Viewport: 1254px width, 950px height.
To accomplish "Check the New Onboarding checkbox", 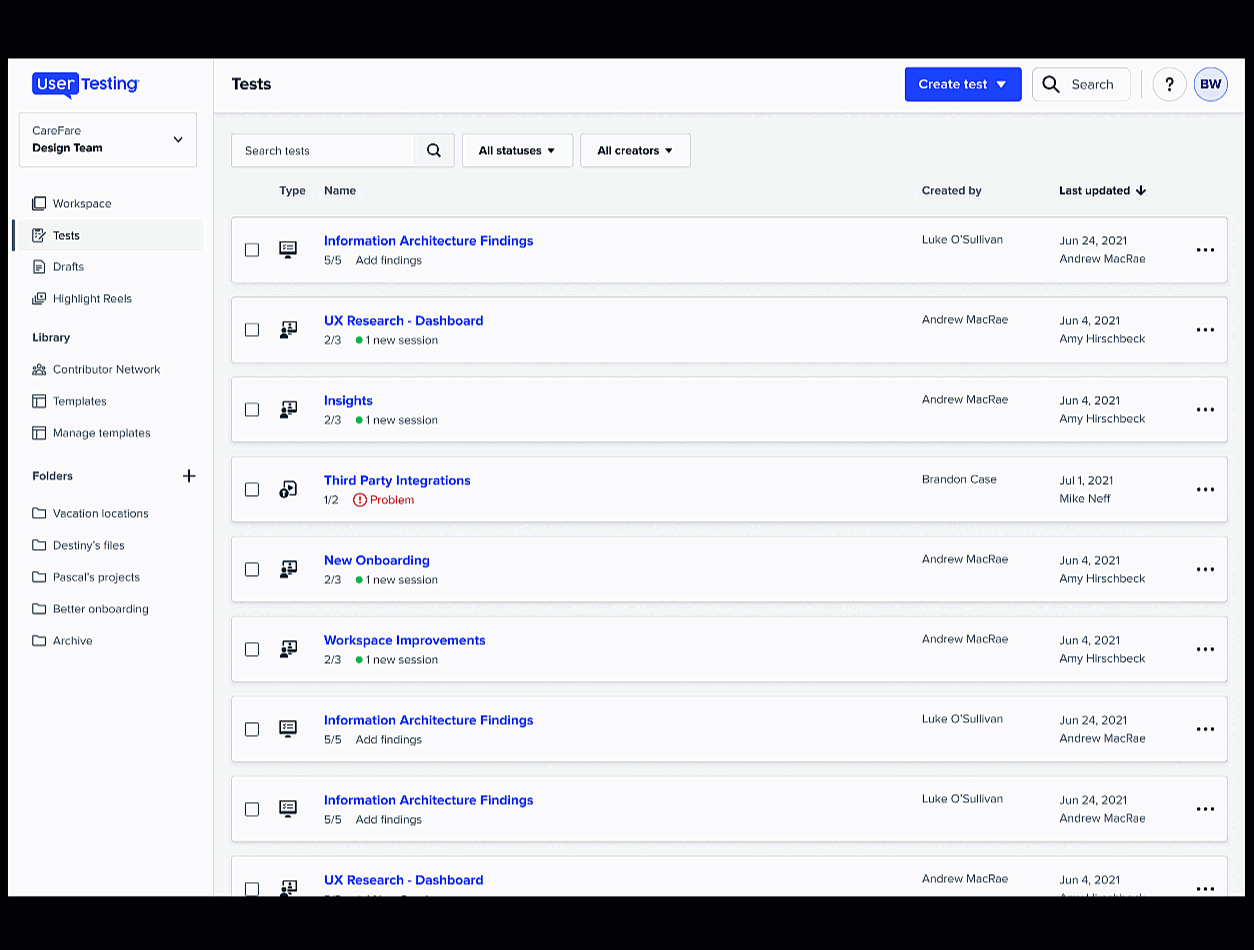I will 252,570.
